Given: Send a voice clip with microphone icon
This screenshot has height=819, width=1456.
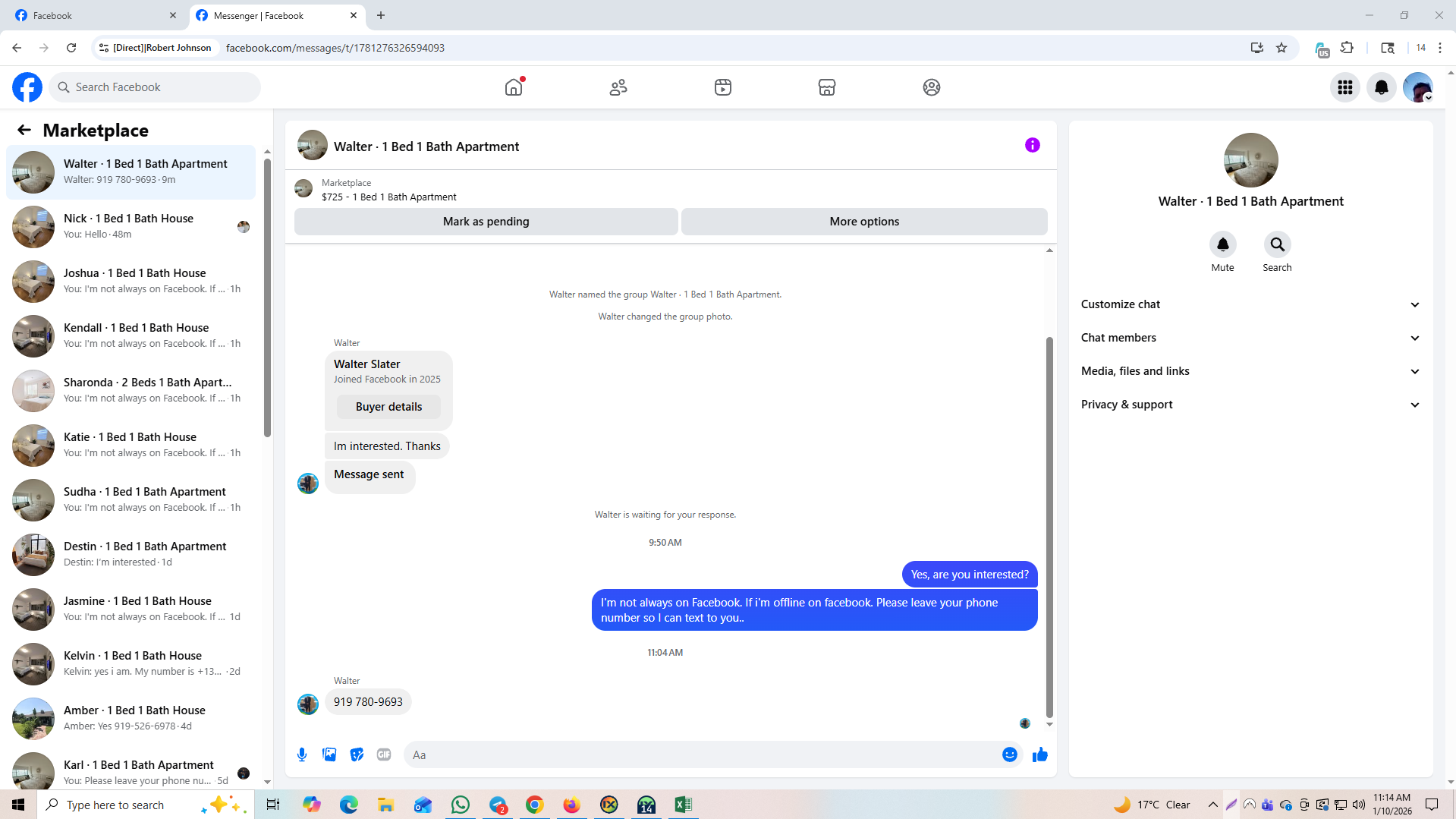Looking at the screenshot, I should [302, 754].
